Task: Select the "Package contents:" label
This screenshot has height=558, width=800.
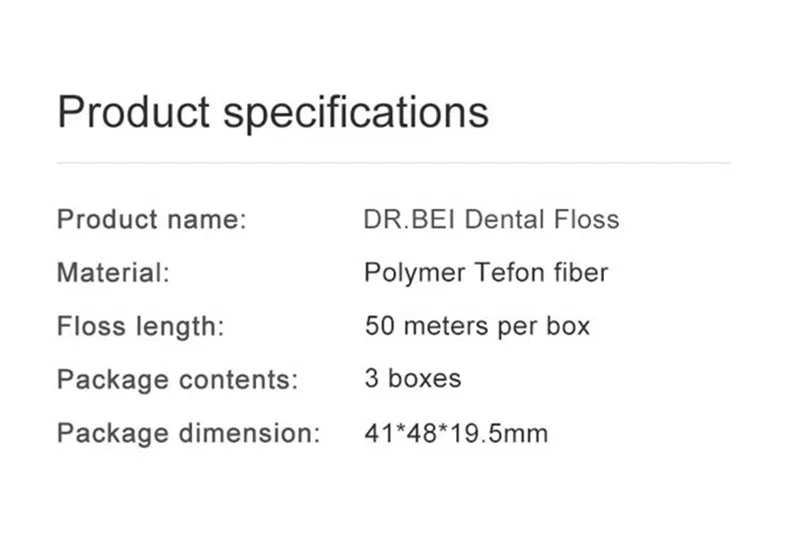Action: (177, 380)
